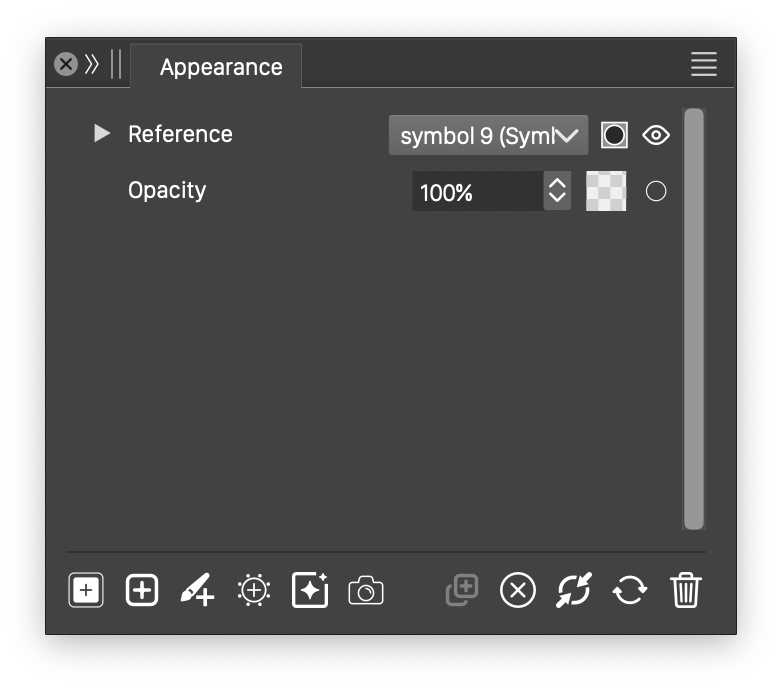Screen dimensions: 782x688
Task: Click the circular arrows refresh icon
Action: point(630,591)
